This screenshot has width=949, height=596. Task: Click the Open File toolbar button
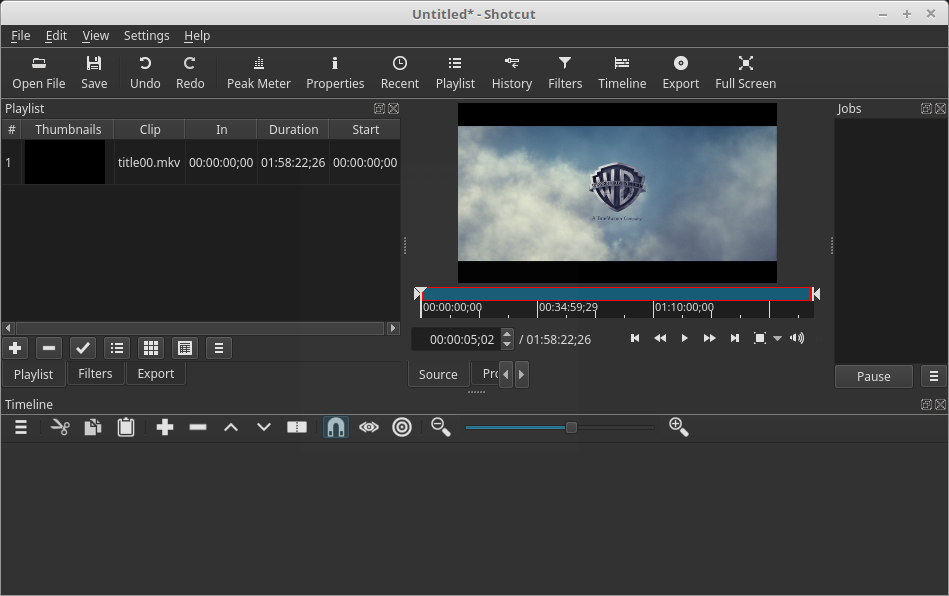coord(39,73)
